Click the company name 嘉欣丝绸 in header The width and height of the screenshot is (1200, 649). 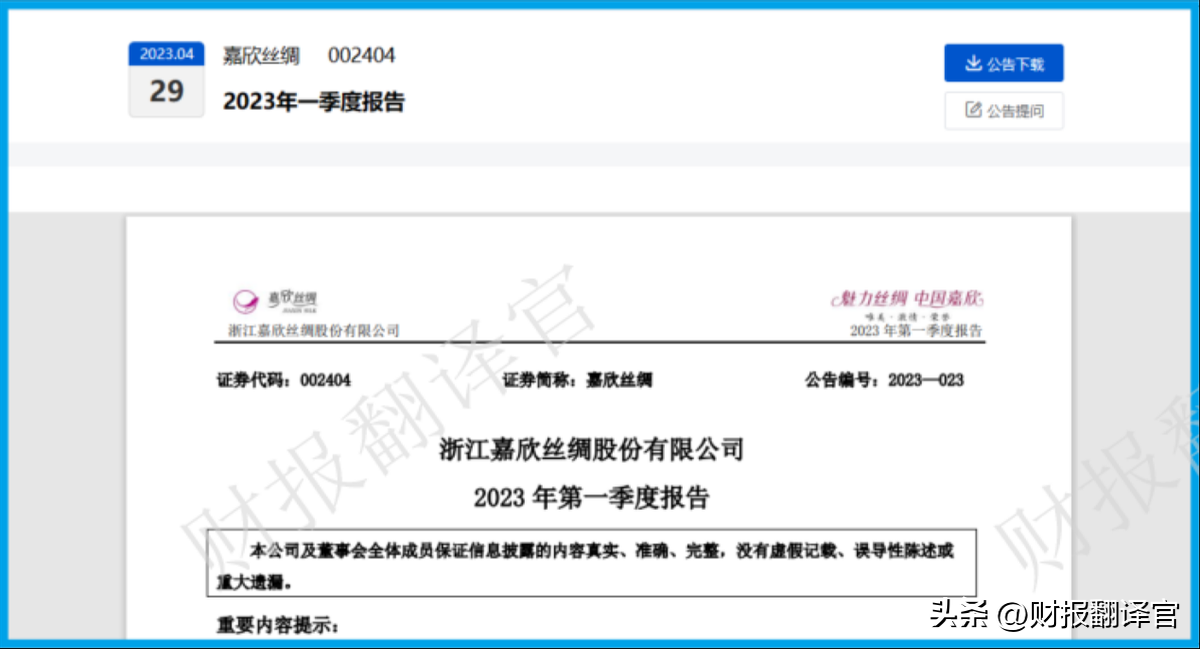261,56
